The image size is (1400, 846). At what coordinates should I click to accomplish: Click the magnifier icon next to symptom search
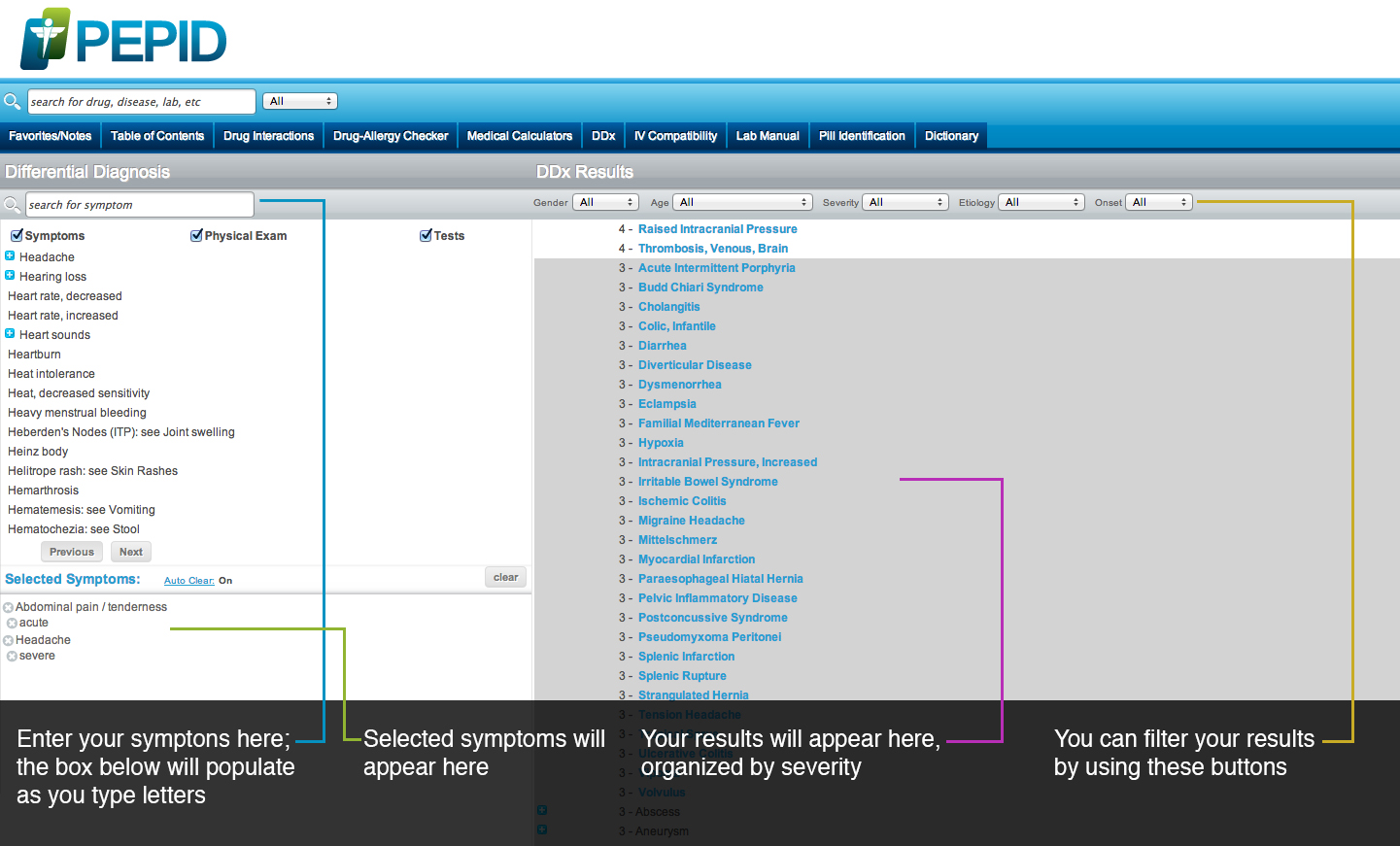coord(12,204)
